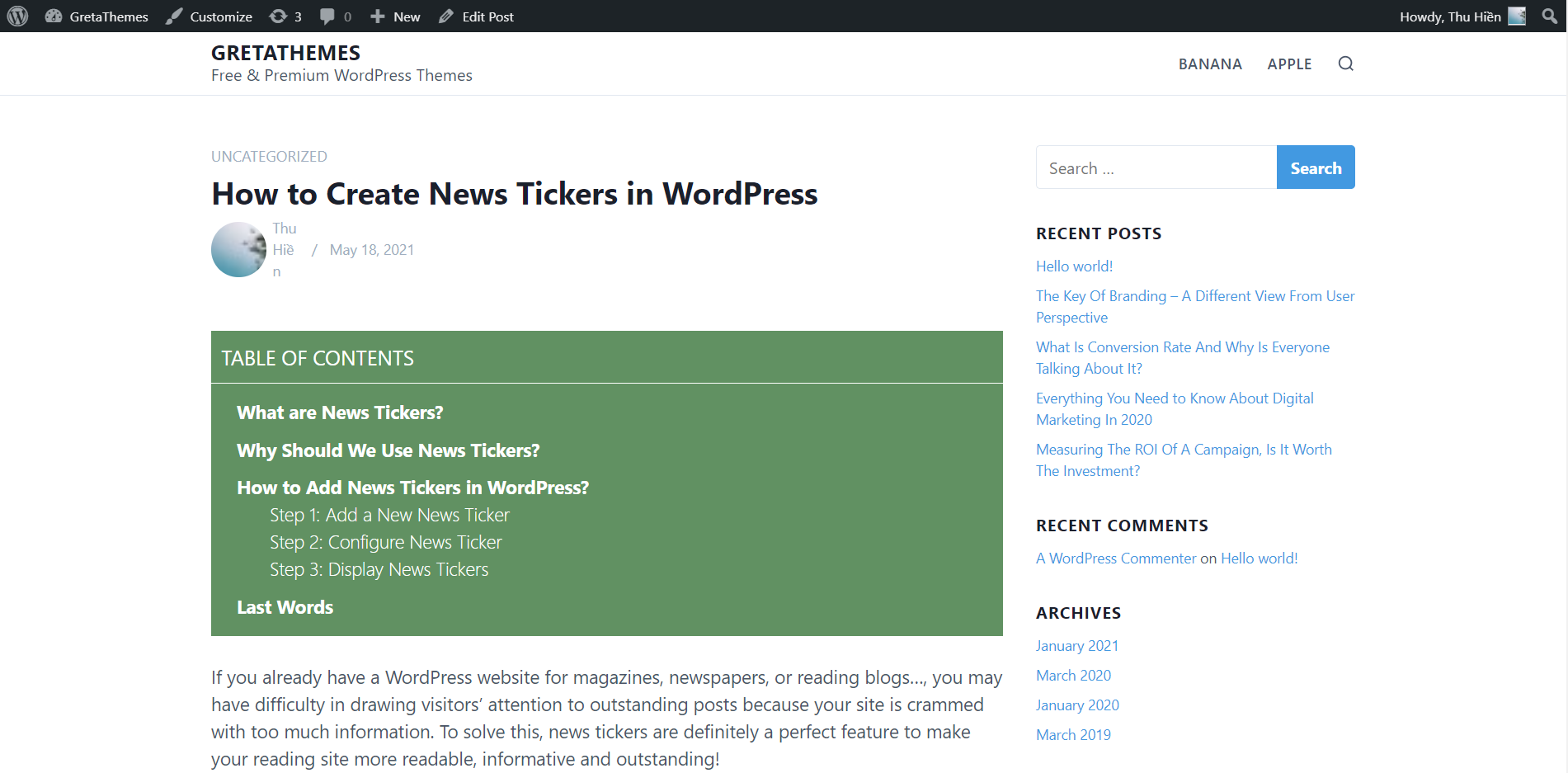The height and width of the screenshot is (773, 1568).
Task: Go to Step 3: Display News Tickers
Action: pyautogui.click(x=379, y=569)
